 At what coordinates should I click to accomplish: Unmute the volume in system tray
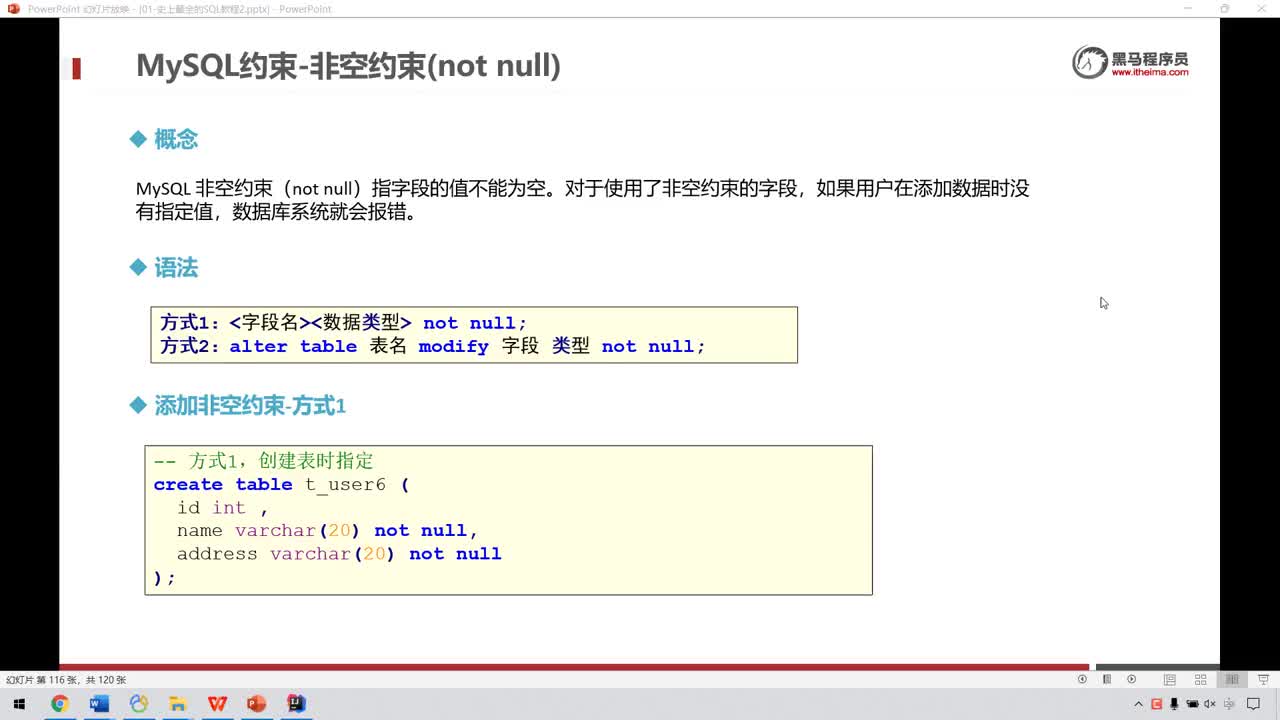(1210, 704)
